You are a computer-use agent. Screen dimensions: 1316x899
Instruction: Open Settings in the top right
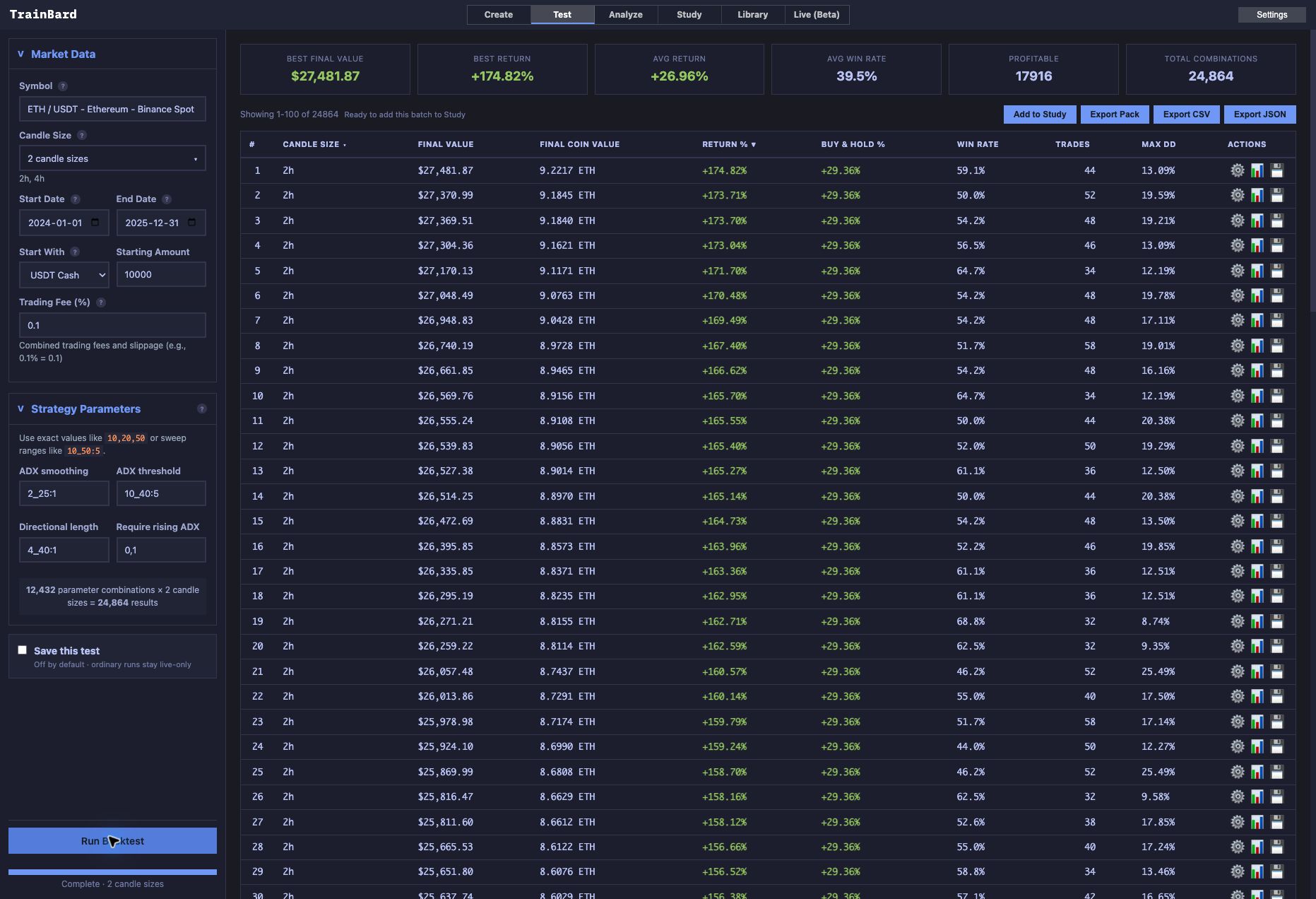pos(1271,15)
